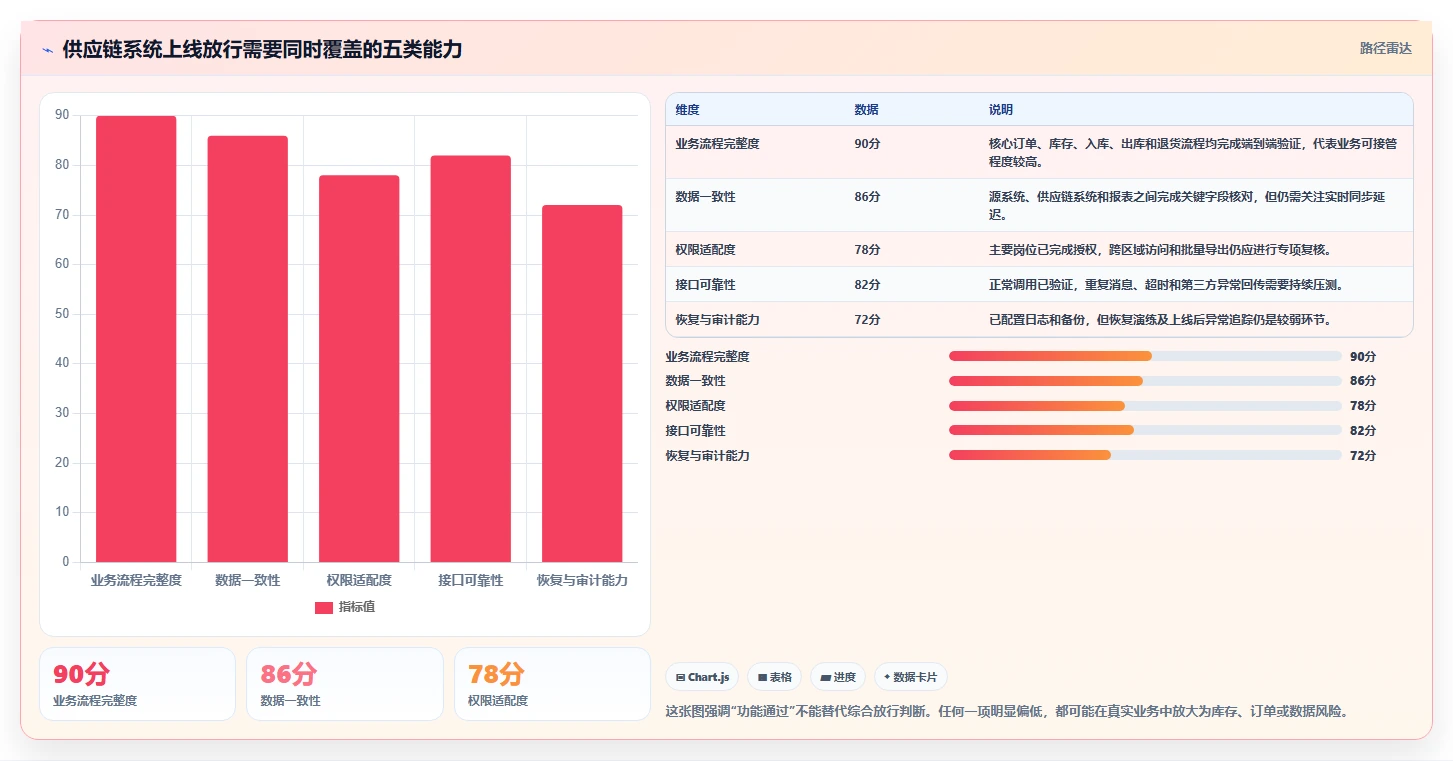Click the 恢复与审计能力 x-axis label

[x=582, y=580]
